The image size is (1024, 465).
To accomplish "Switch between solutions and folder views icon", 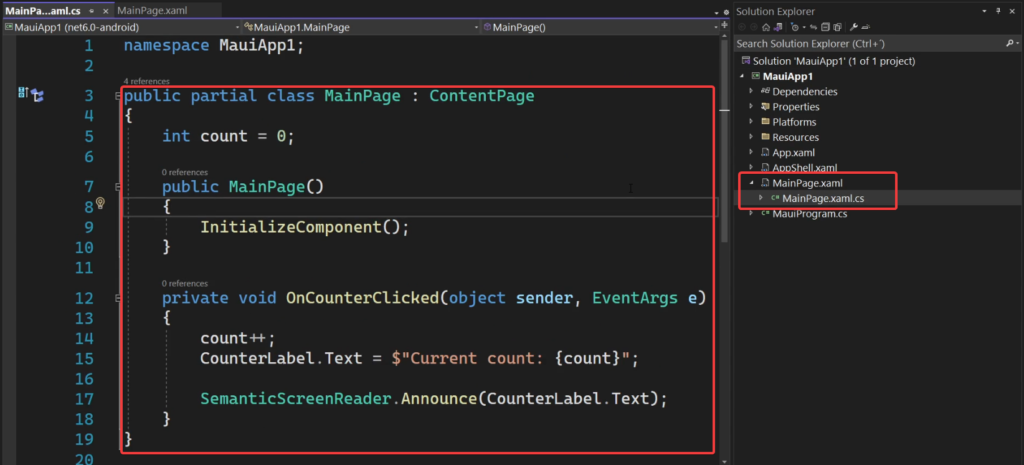I will 778,27.
